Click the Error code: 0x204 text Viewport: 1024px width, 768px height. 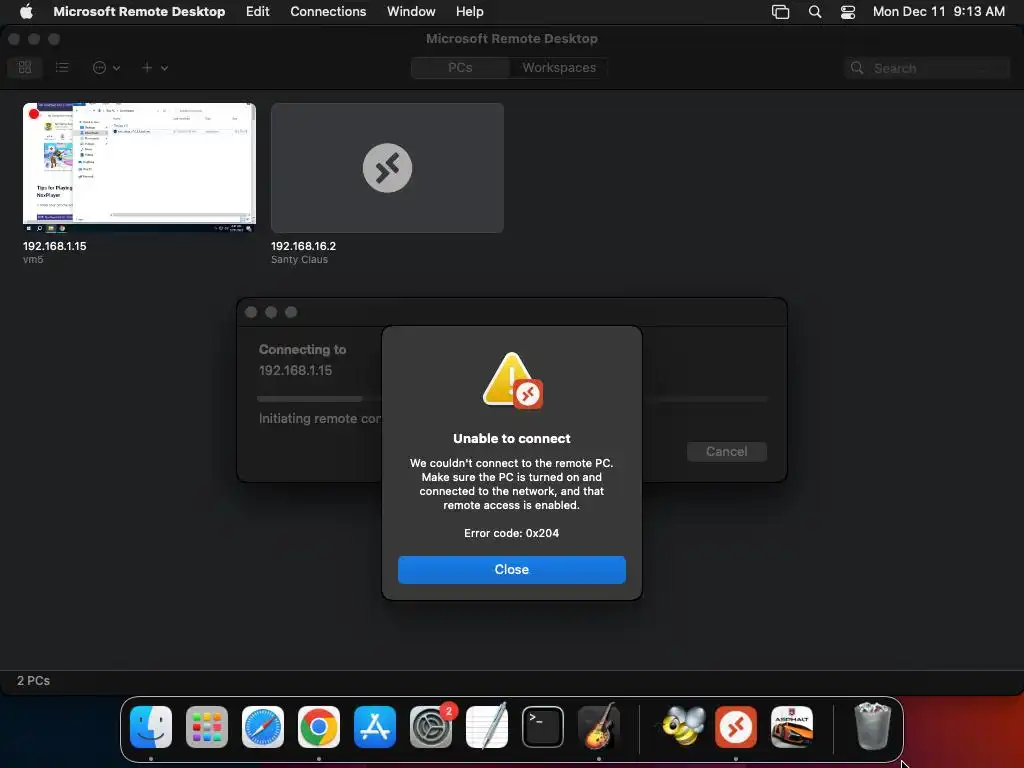511,533
